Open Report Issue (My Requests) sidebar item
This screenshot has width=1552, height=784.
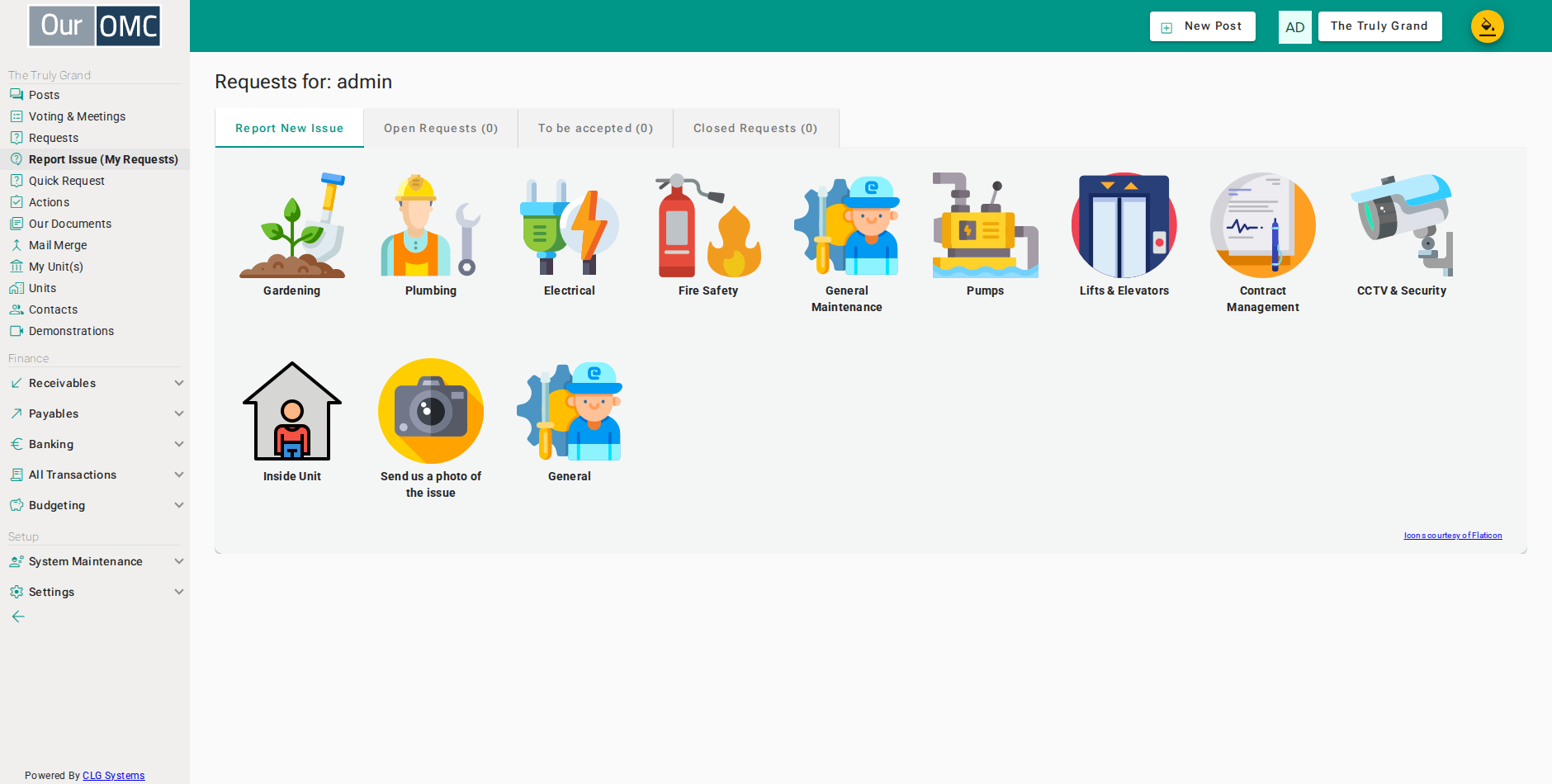click(x=95, y=159)
